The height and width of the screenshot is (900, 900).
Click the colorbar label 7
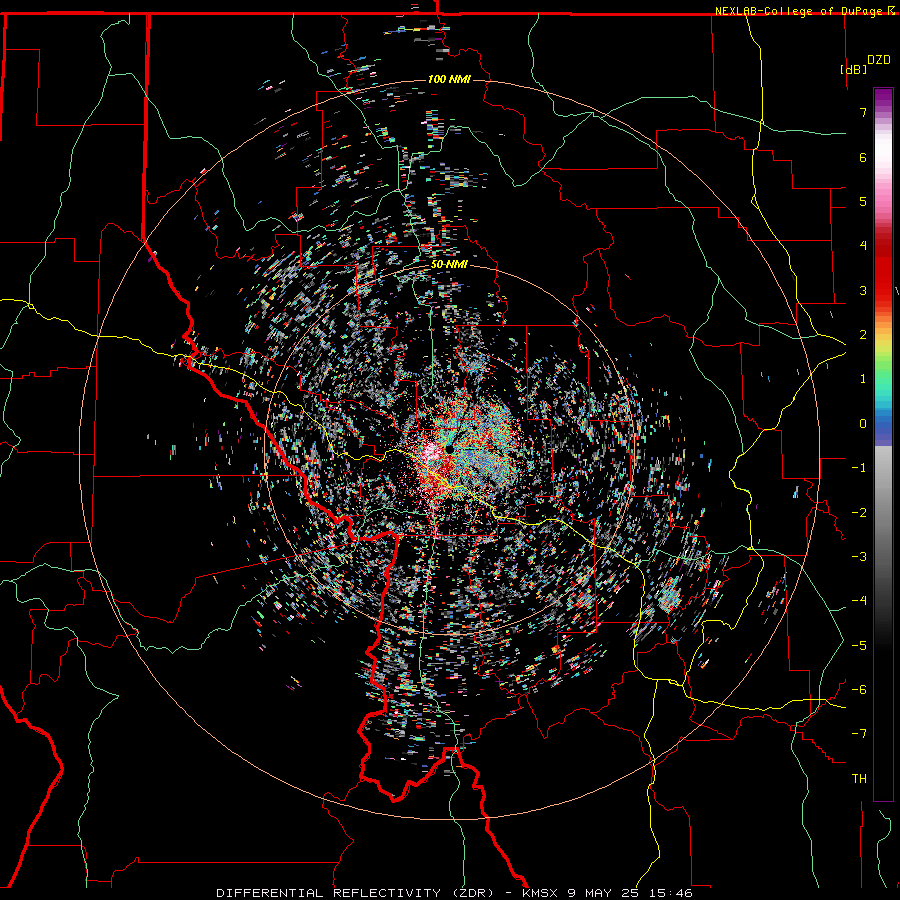pyautogui.click(x=863, y=112)
